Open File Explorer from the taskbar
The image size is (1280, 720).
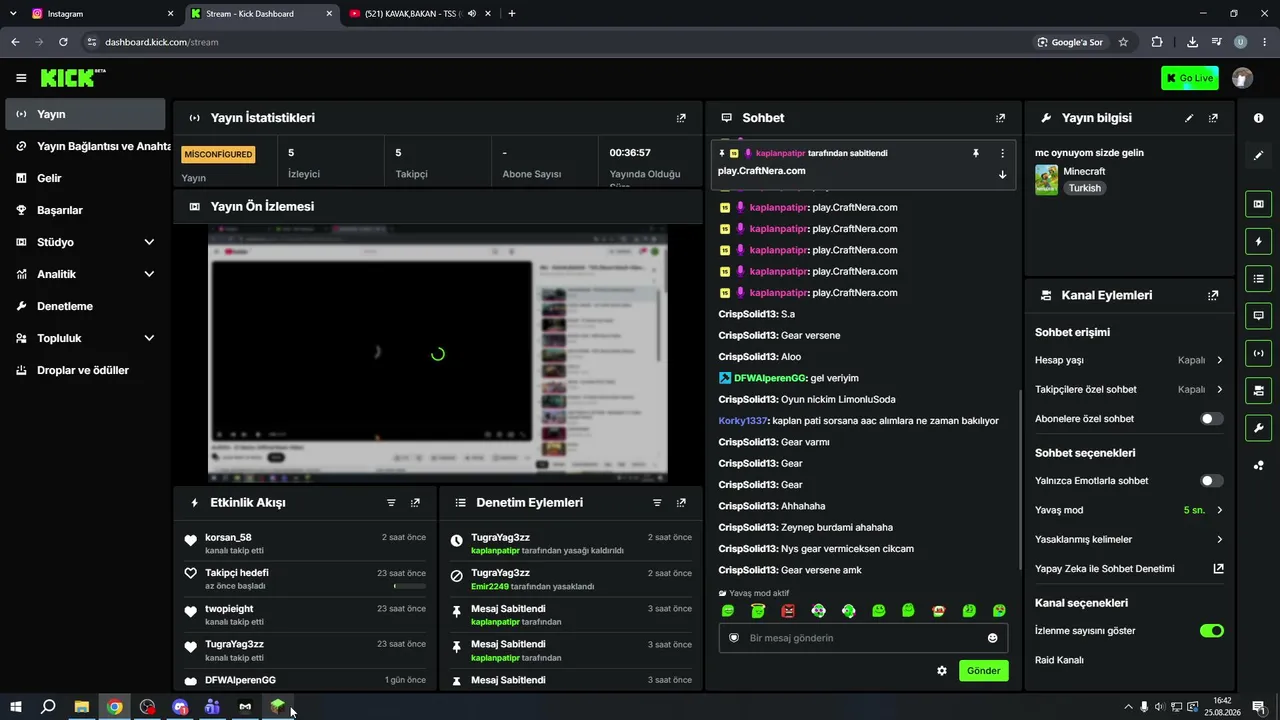(x=81, y=707)
